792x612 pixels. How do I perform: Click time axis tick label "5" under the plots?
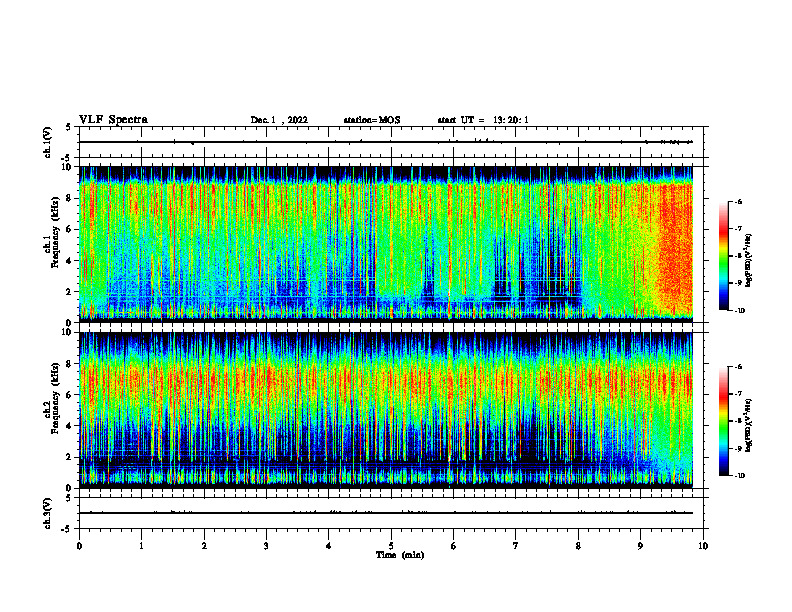tap(391, 546)
